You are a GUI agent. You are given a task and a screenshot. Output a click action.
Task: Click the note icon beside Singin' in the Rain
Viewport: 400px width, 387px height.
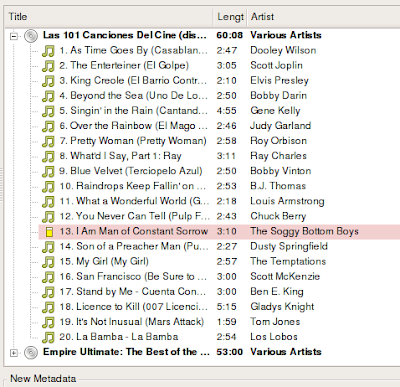(x=48, y=111)
